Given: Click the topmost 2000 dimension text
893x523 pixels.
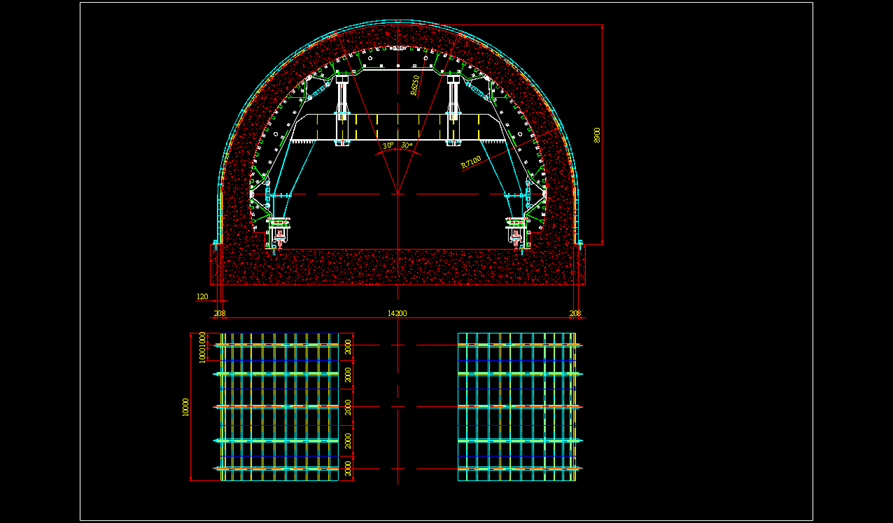Looking at the screenshot, I should (348, 347).
